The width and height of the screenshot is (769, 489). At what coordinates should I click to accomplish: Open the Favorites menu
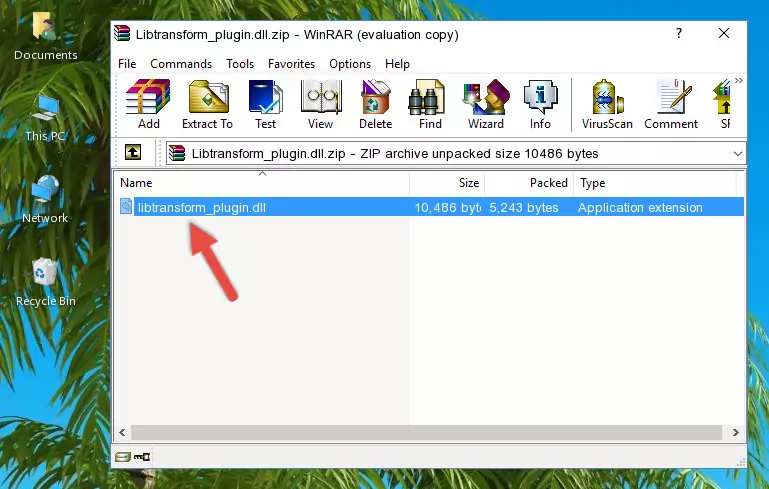(291, 64)
